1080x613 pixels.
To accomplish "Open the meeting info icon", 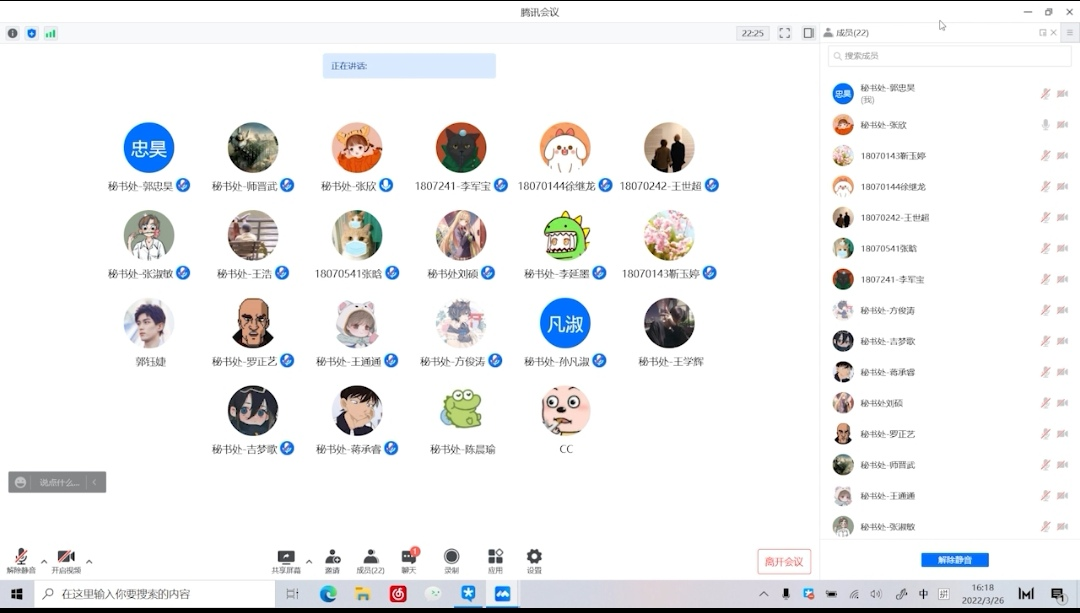I will click(x=13, y=33).
